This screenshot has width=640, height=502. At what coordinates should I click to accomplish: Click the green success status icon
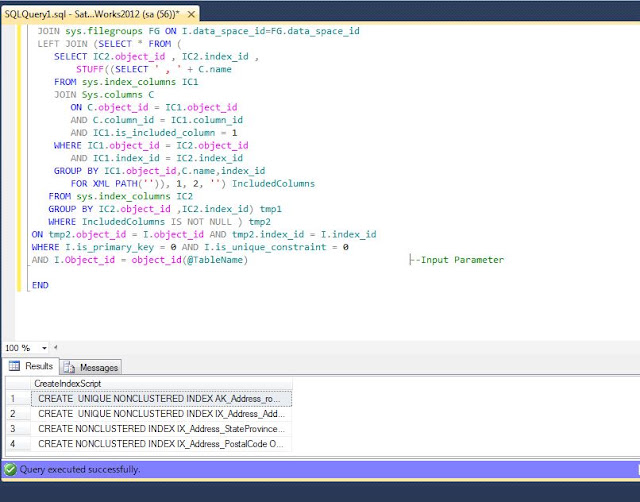(10, 470)
